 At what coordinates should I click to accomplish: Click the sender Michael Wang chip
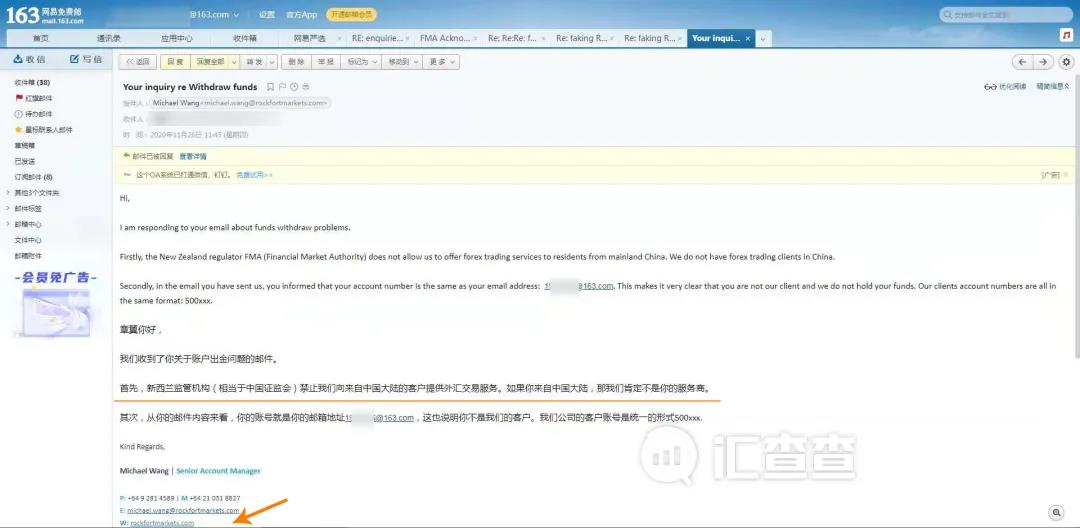(x=240, y=103)
